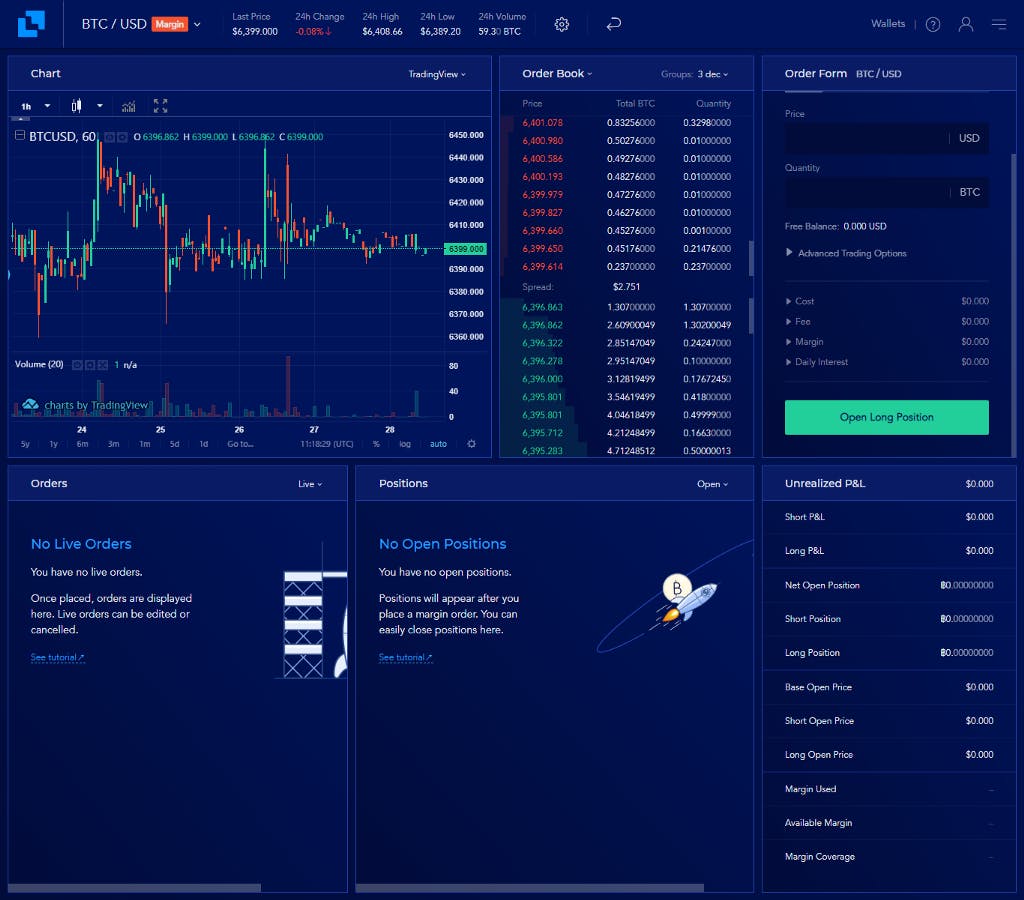
Task: Toggle percentage scale on the chart axis
Action: pos(377,443)
